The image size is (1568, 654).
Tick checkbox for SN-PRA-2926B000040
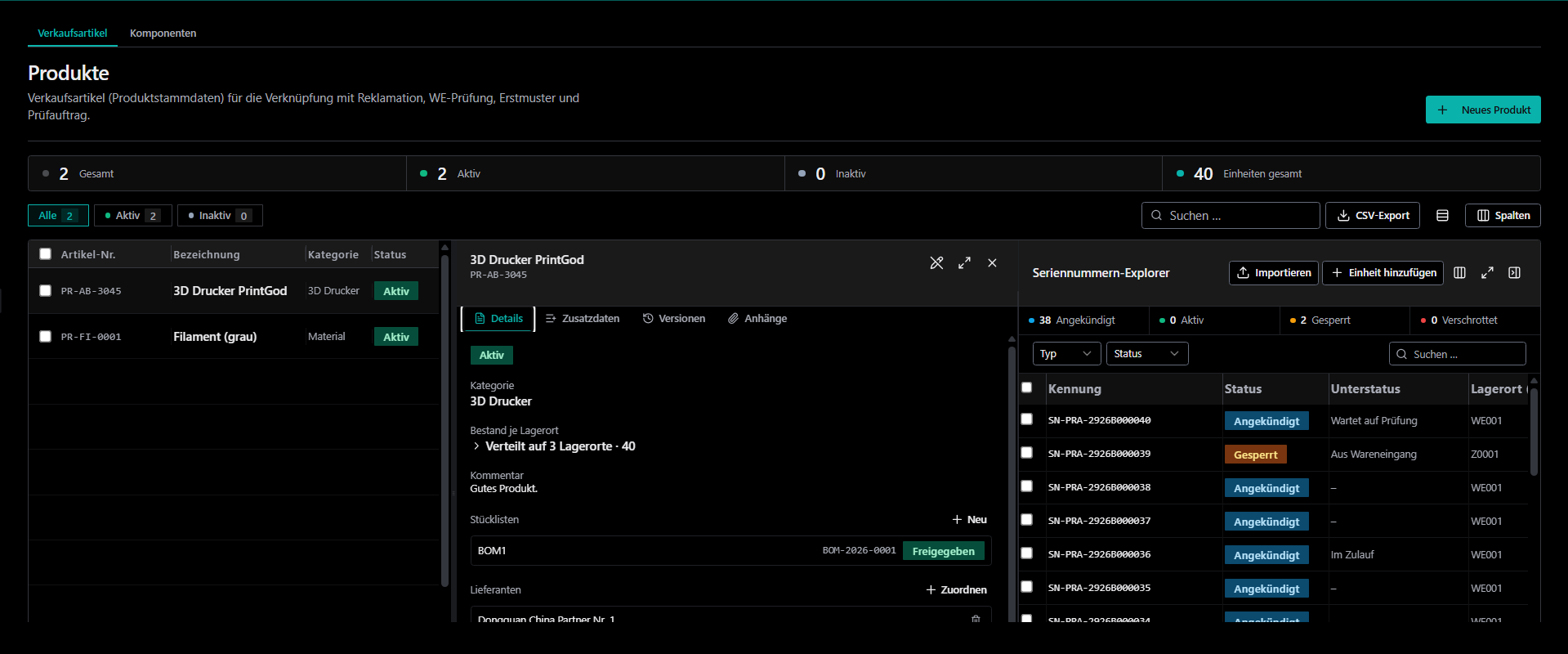(1026, 419)
